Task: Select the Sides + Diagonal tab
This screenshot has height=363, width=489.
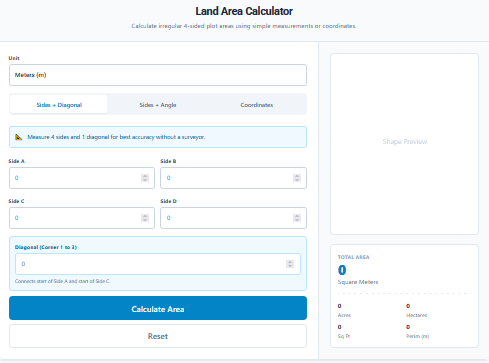Action: click(x=59, y=105)
